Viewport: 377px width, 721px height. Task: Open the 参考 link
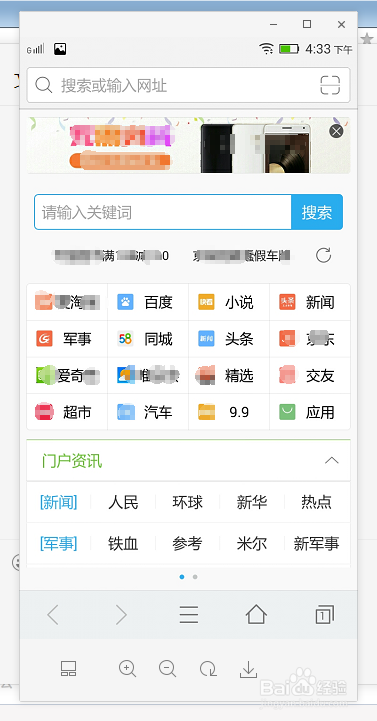[188, 544]
